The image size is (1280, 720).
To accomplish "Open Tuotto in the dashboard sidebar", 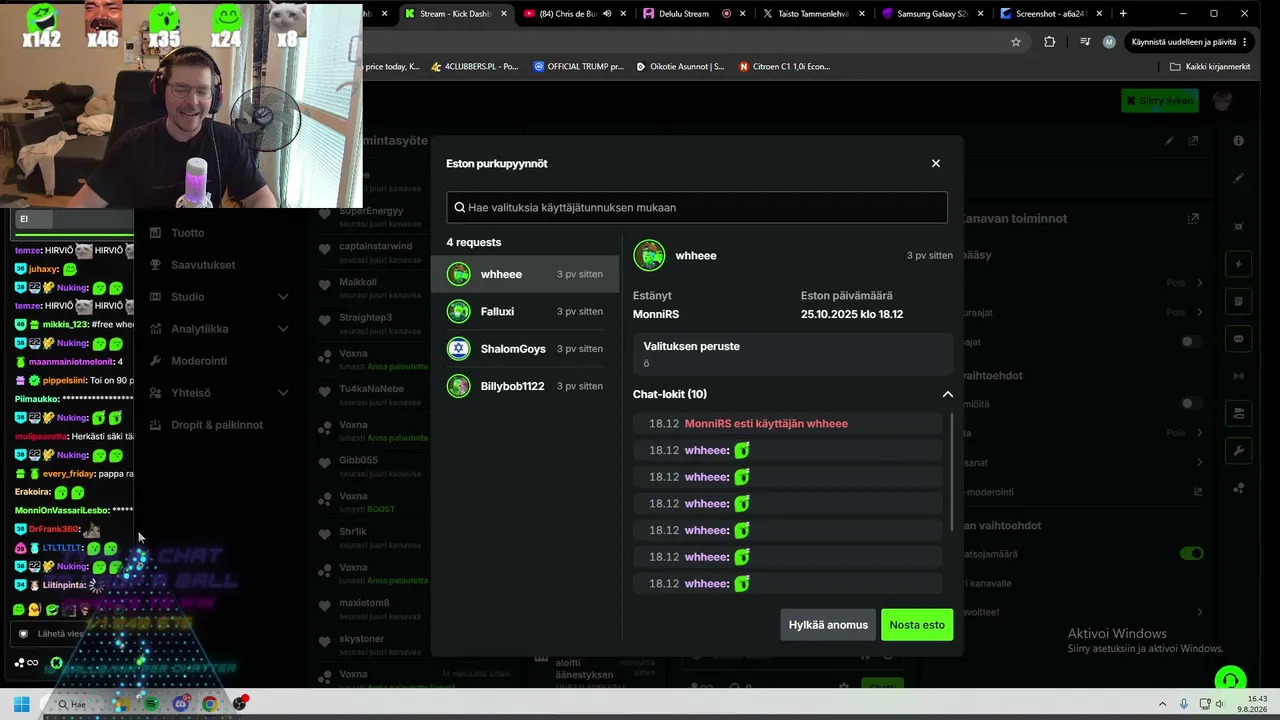I will point(187,233).
